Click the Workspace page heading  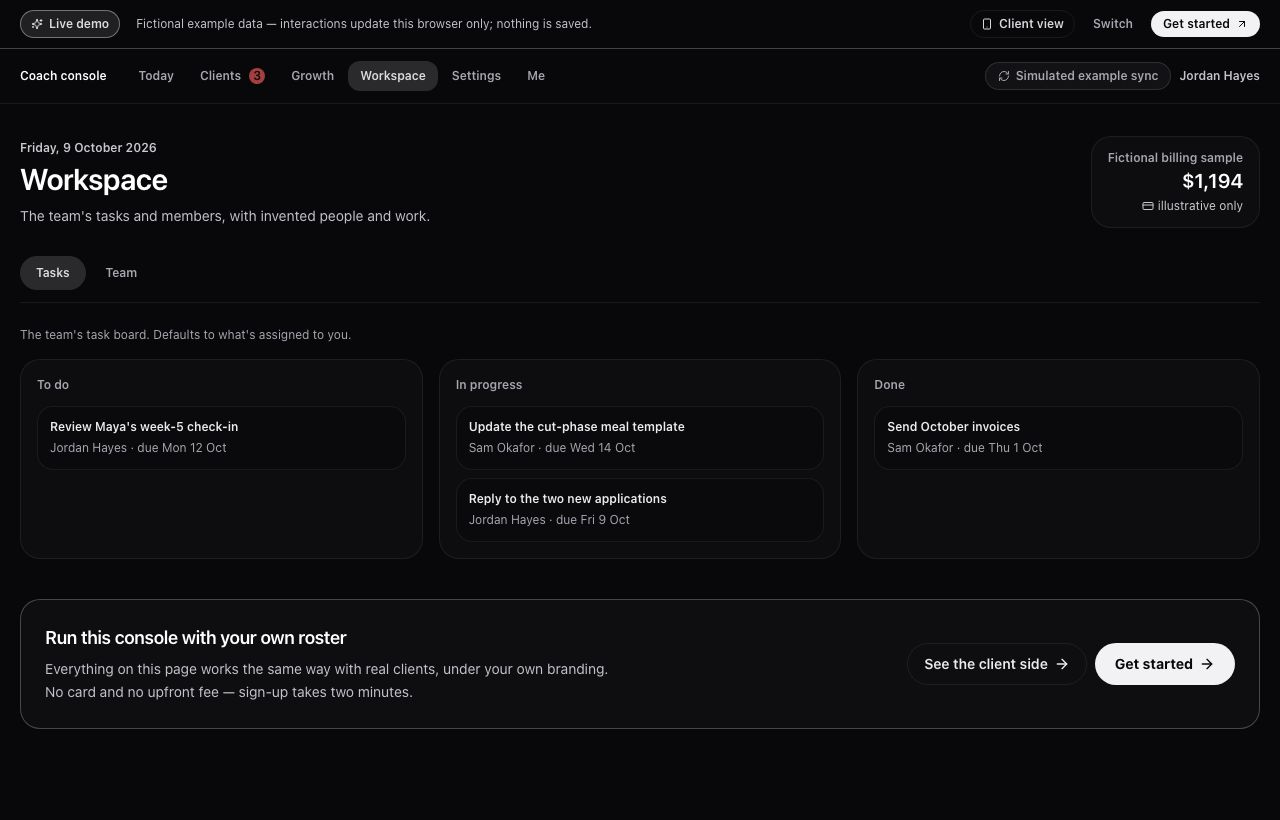[x=94, y=180]
